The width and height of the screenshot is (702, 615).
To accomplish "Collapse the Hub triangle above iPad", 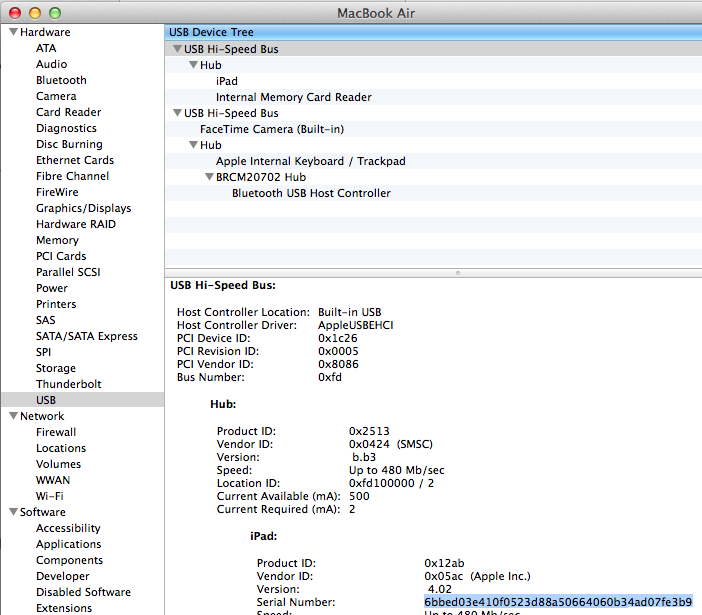I will (x=193, y=65).
